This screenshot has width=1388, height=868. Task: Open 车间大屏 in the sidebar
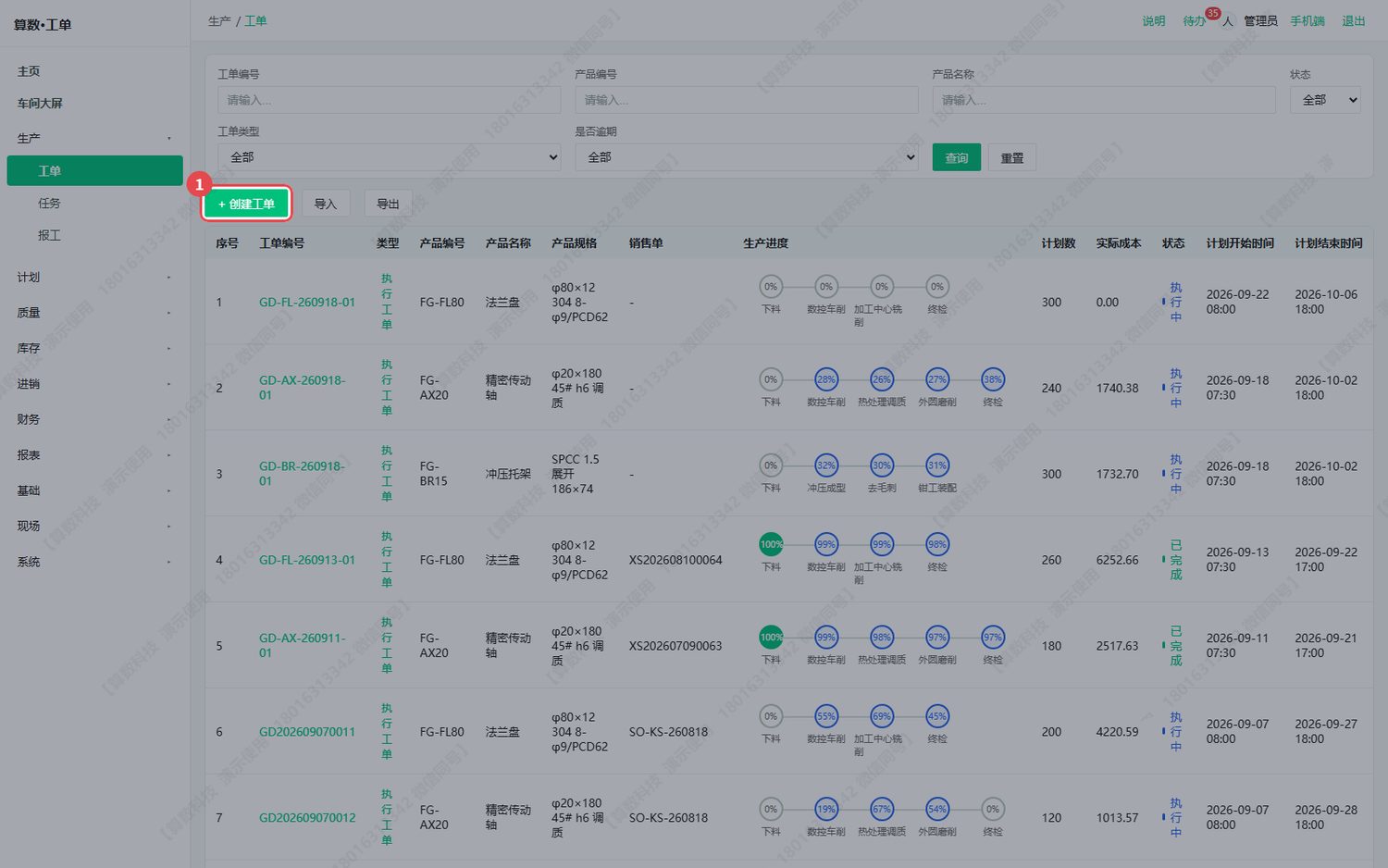(40, 104)
